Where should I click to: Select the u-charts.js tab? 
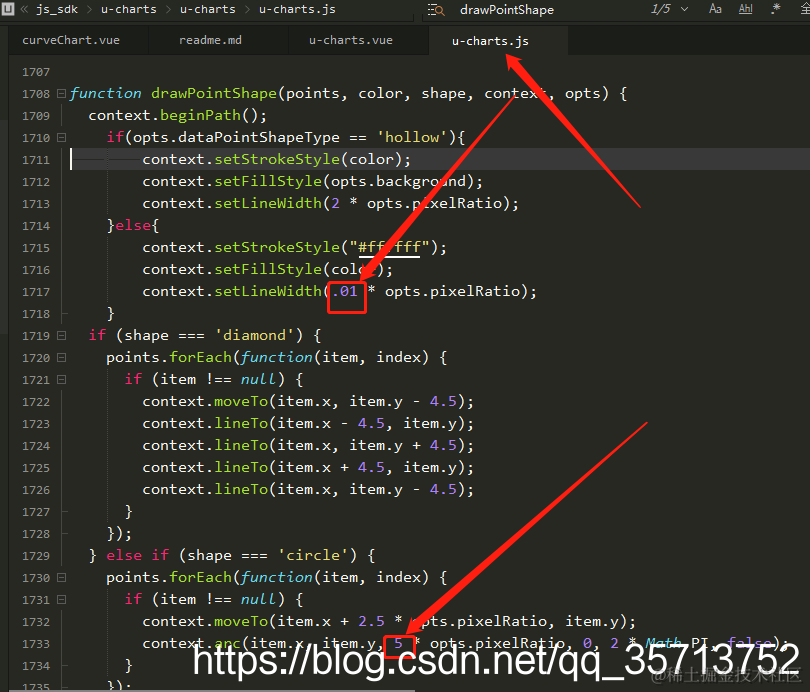pyautogui.click(x=498, y=41)
